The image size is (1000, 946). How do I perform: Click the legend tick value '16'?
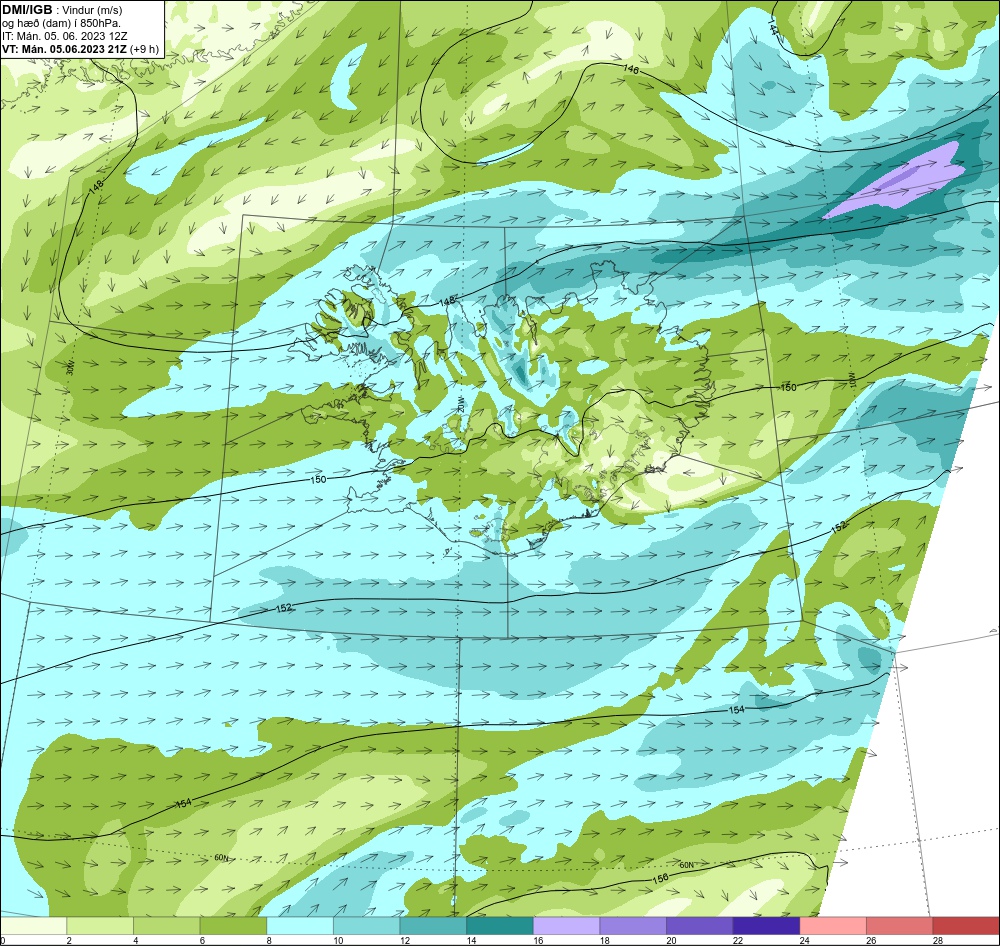coord(538,940)
